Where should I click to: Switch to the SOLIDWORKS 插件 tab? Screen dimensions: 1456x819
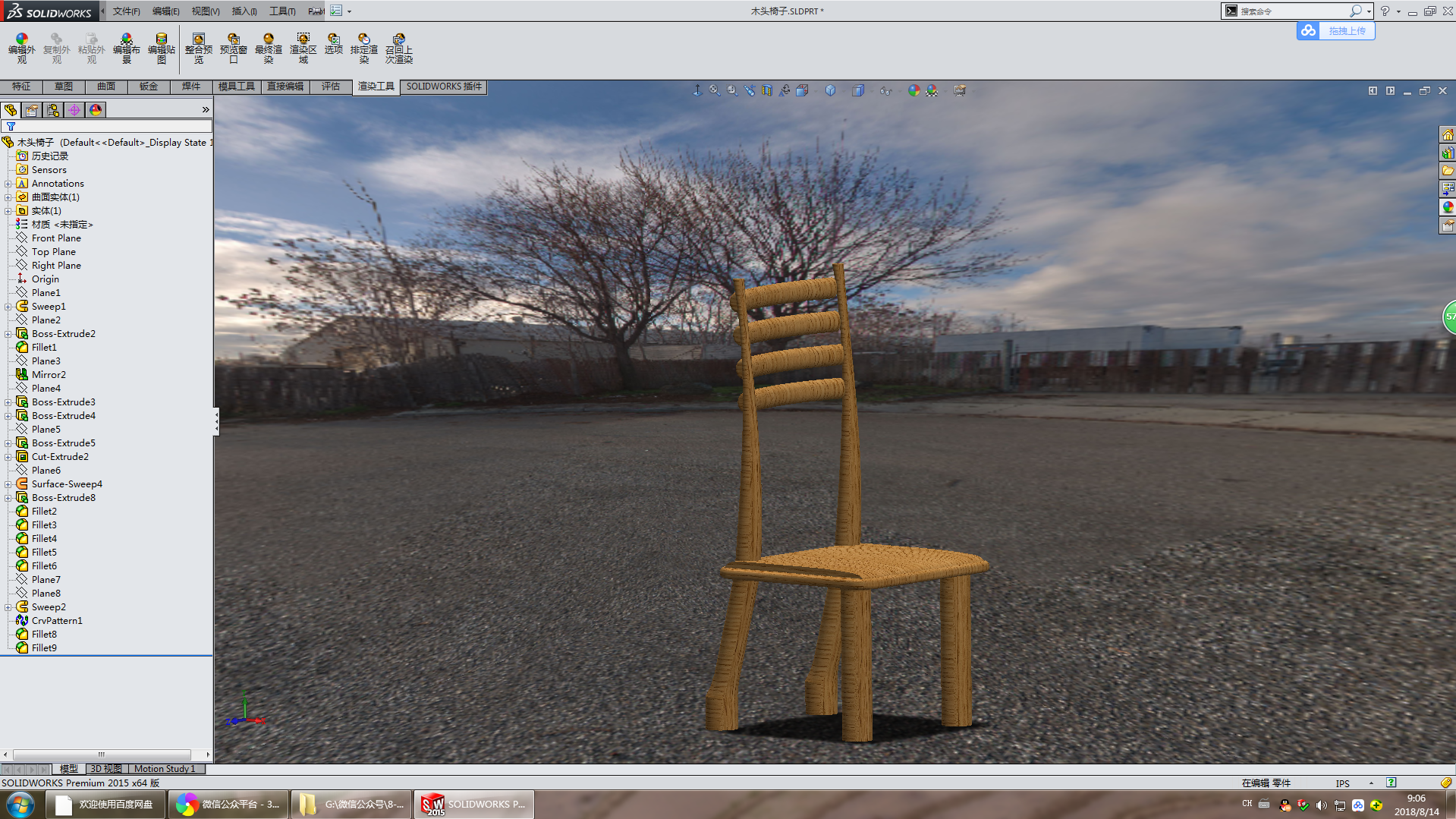[x=444, y=87]
